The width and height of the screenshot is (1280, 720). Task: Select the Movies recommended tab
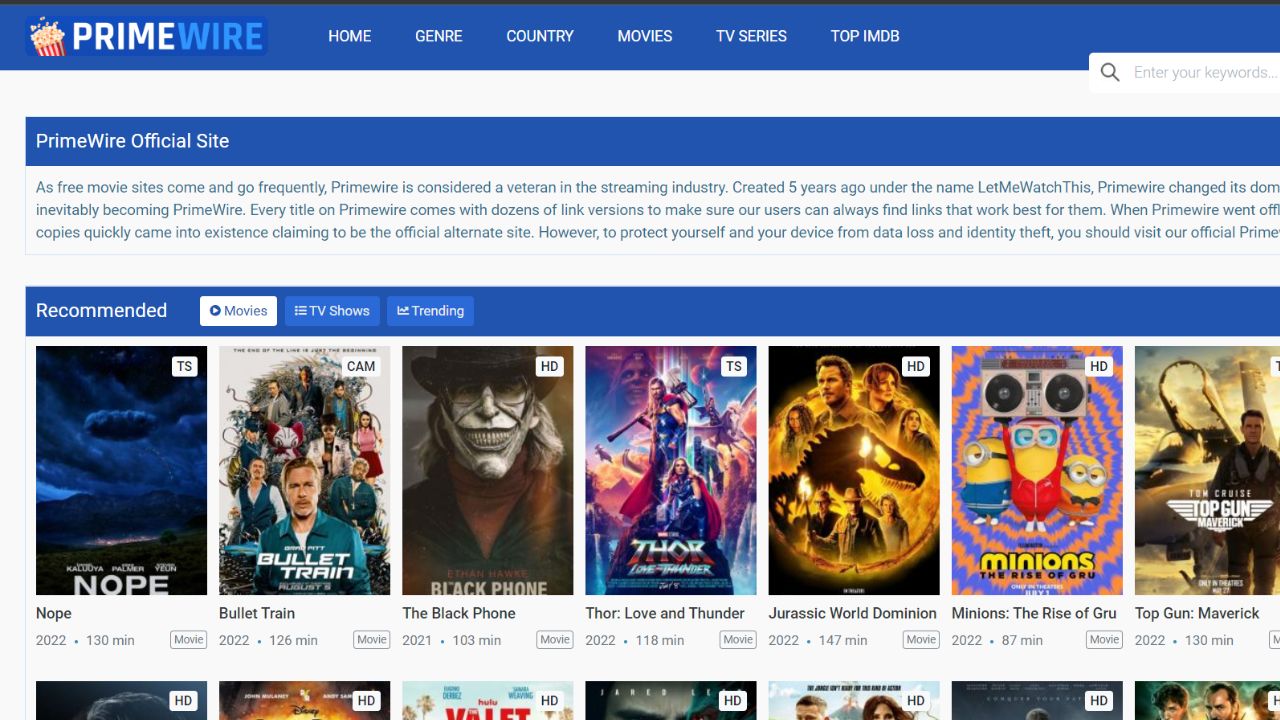click(238, 311)
